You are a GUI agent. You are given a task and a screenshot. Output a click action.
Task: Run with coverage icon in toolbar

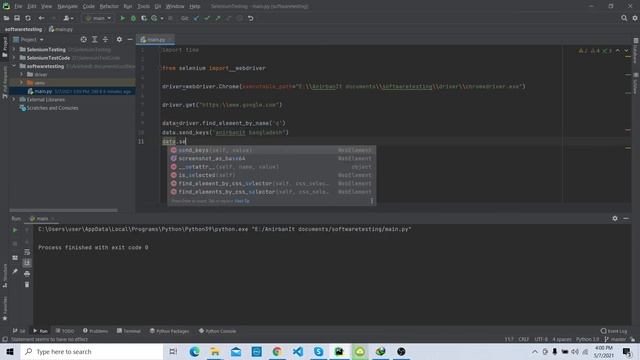pos(144,18)
